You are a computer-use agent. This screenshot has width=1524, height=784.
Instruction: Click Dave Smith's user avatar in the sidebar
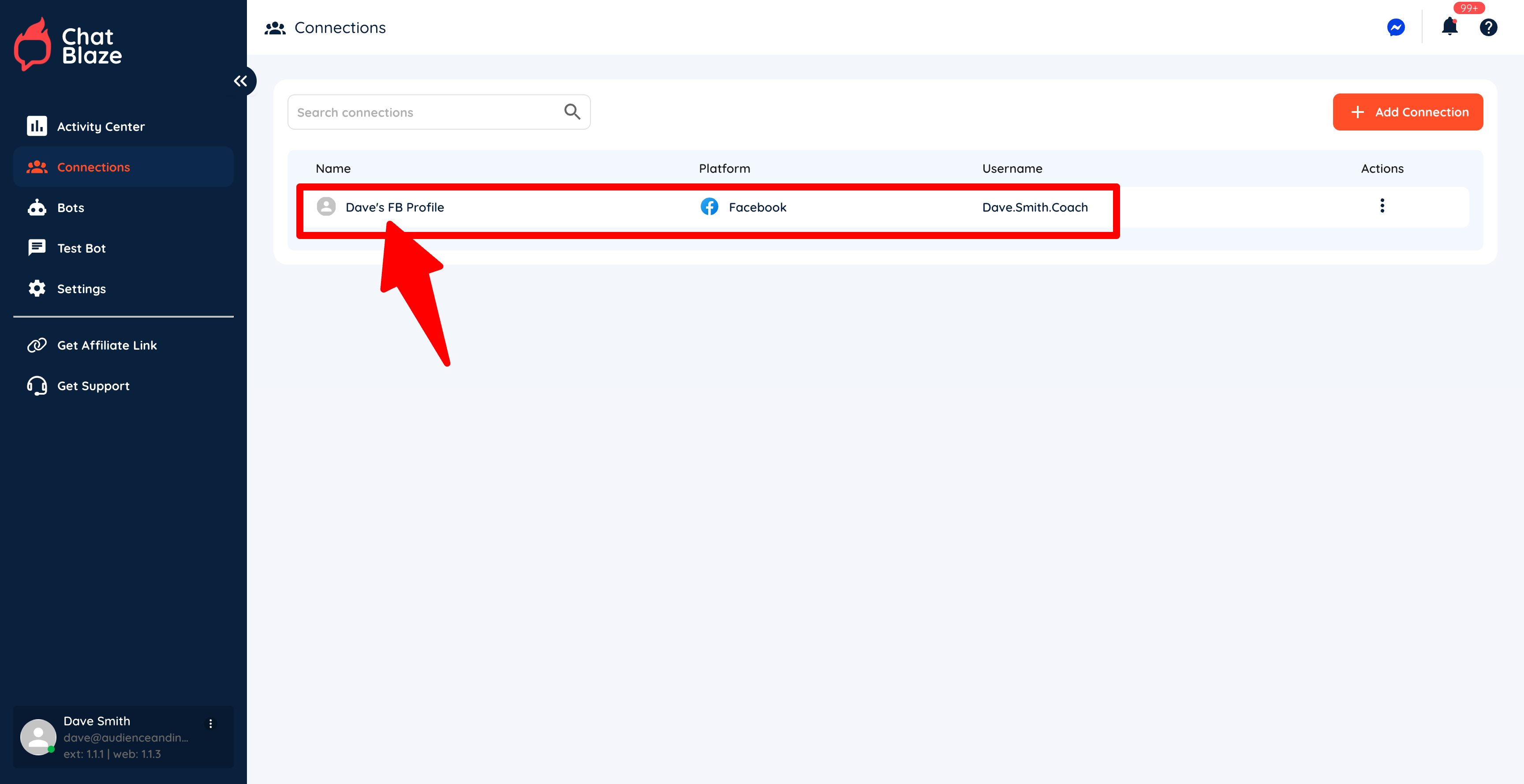pyautogui.click(x=38, y=737)
